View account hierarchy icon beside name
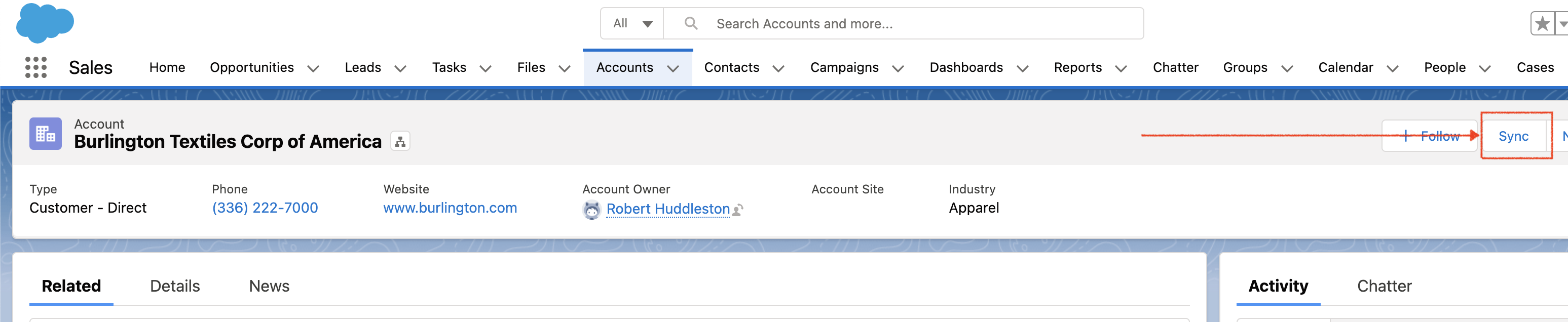Screen dimensions: 1568x322 400,142
